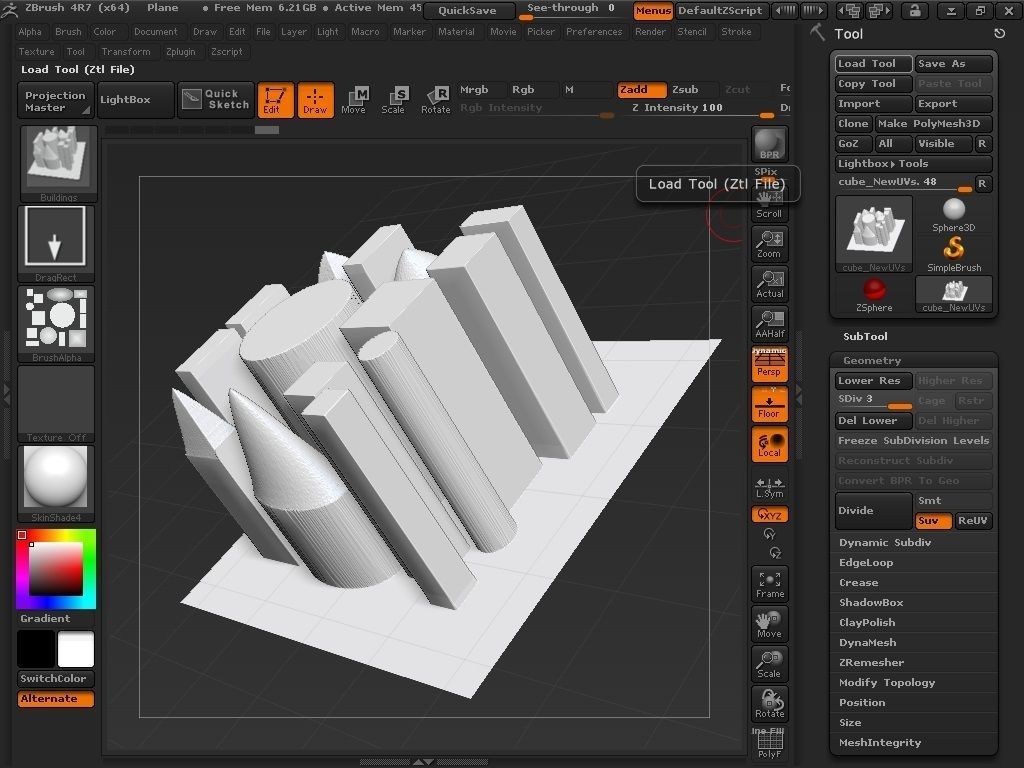Open the BrushAlpha selector
1024x768 pixels.
pyautogui.click(x=56, y=324)
